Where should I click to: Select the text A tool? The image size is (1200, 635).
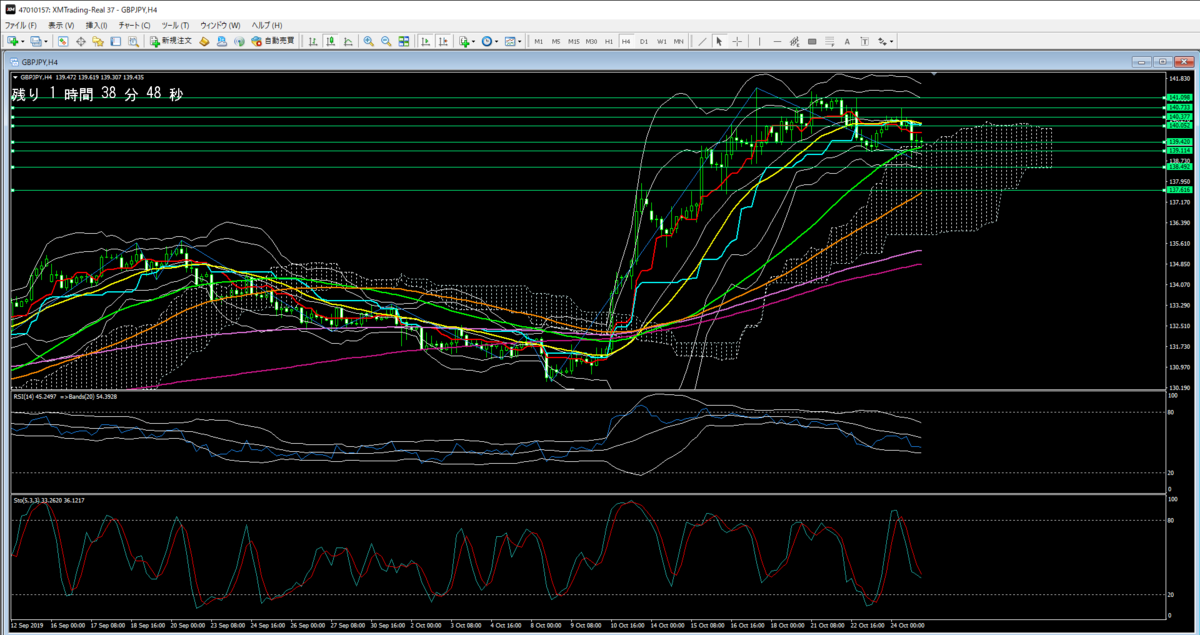tap(847, 41)
